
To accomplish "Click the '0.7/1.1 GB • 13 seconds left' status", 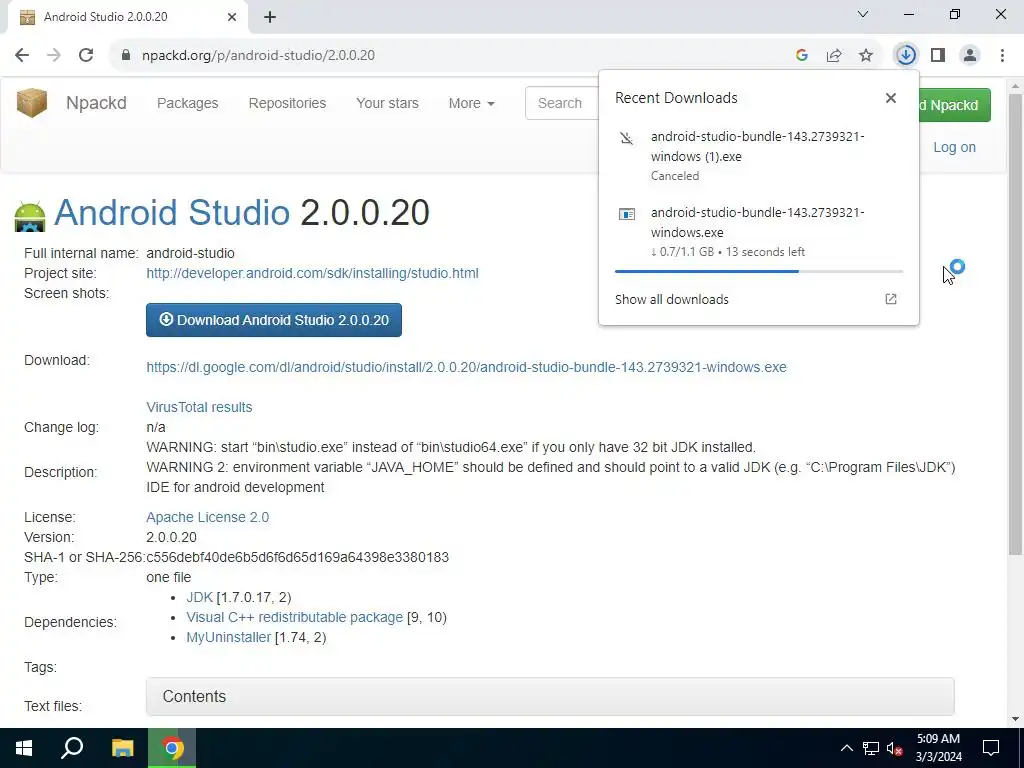I will tap(728, 251).
